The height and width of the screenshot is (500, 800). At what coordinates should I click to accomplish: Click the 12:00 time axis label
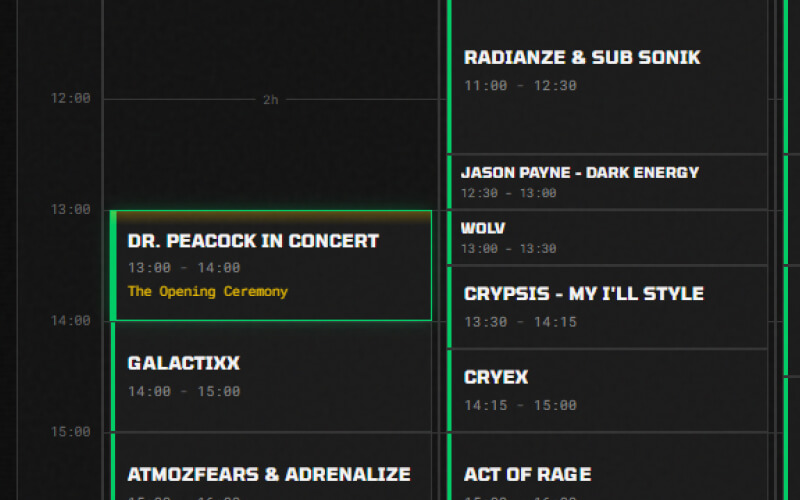pos(70,98)
